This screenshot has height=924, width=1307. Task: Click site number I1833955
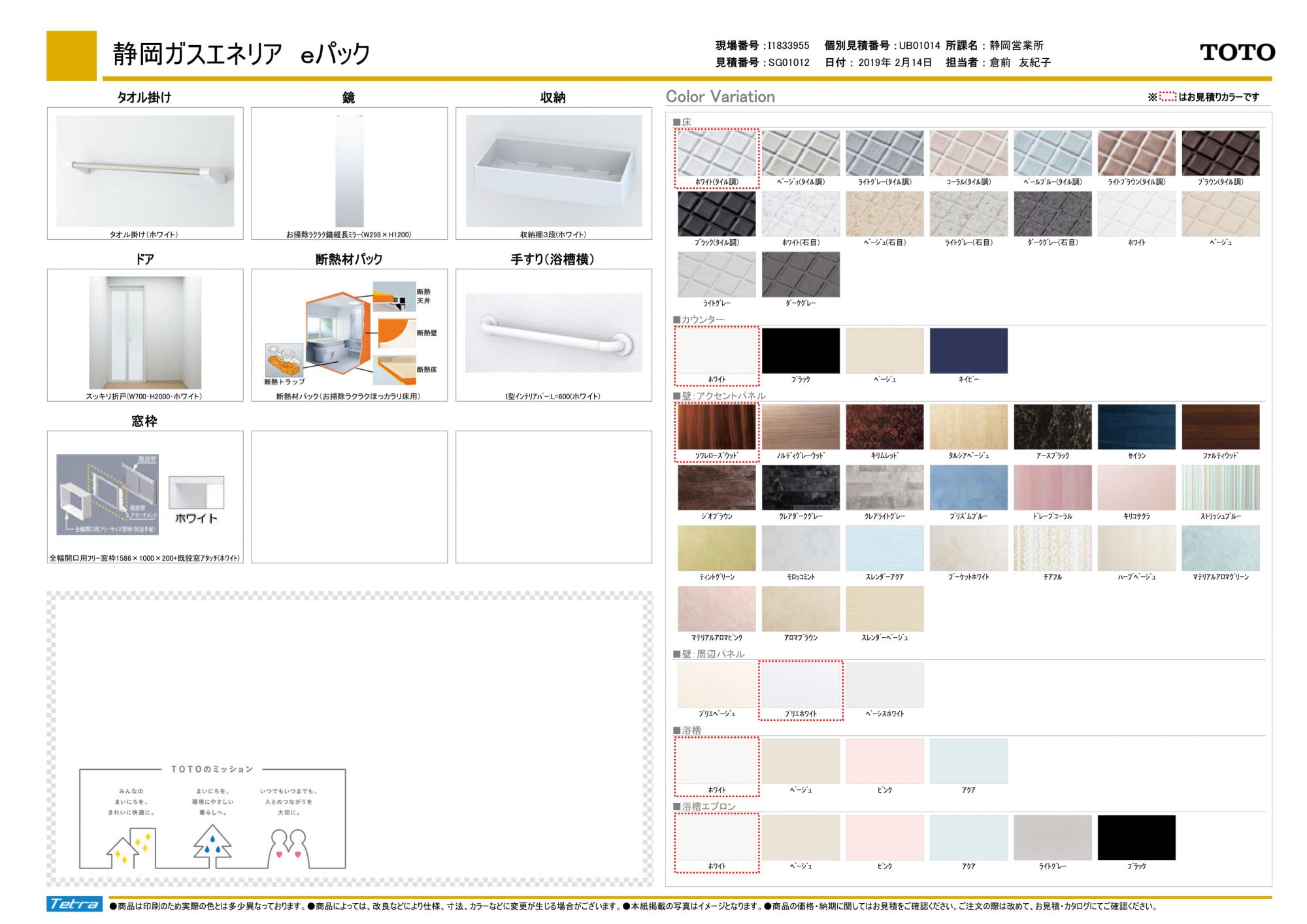[x=788, y=46]
